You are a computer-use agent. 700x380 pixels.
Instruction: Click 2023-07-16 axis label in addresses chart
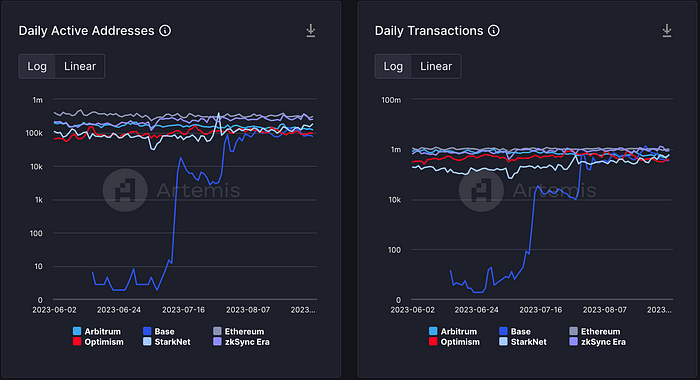coord(183,310)
